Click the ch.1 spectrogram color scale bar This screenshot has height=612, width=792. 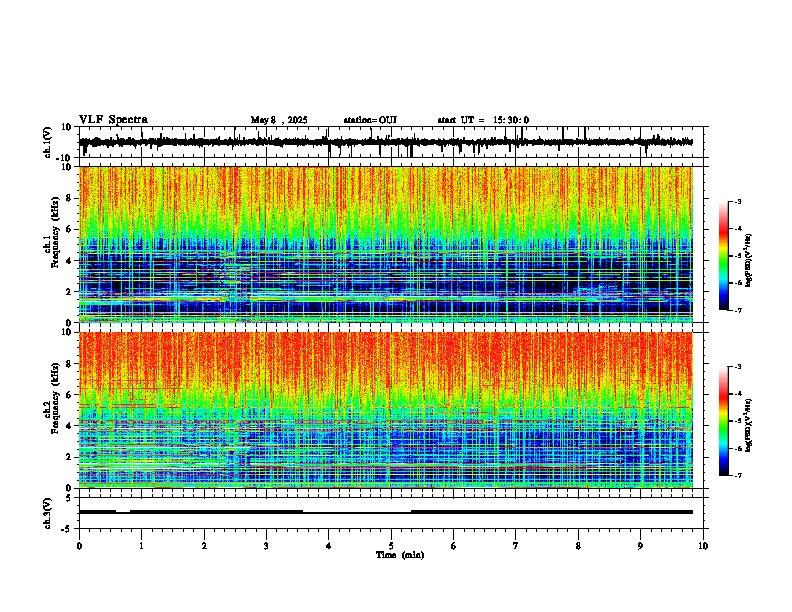(x=723, y=256)
